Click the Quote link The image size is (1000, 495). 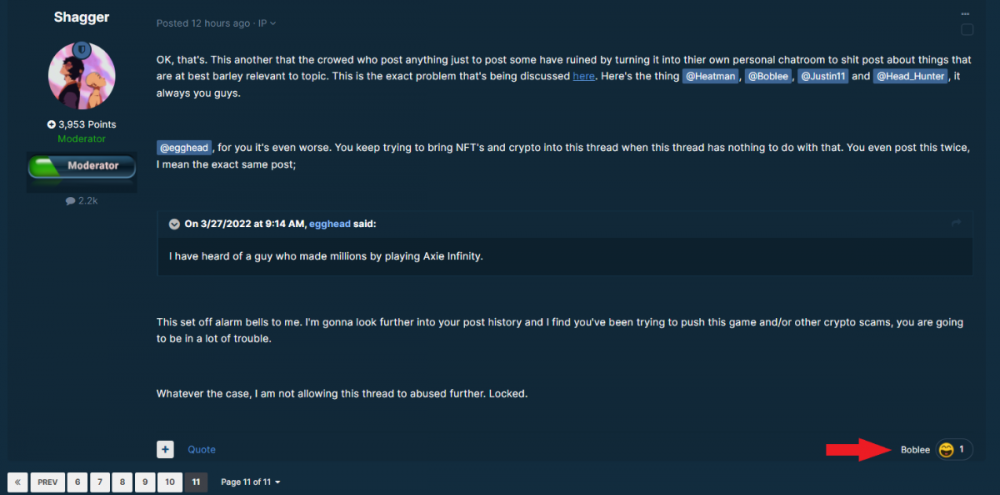202,450
